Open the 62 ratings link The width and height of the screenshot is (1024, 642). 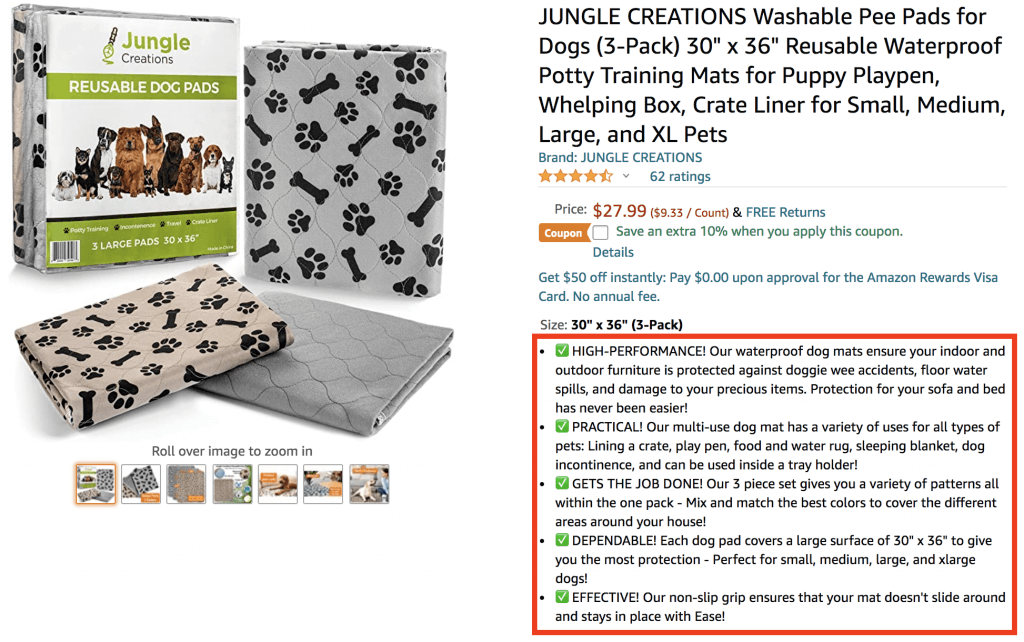pos(680,176)
